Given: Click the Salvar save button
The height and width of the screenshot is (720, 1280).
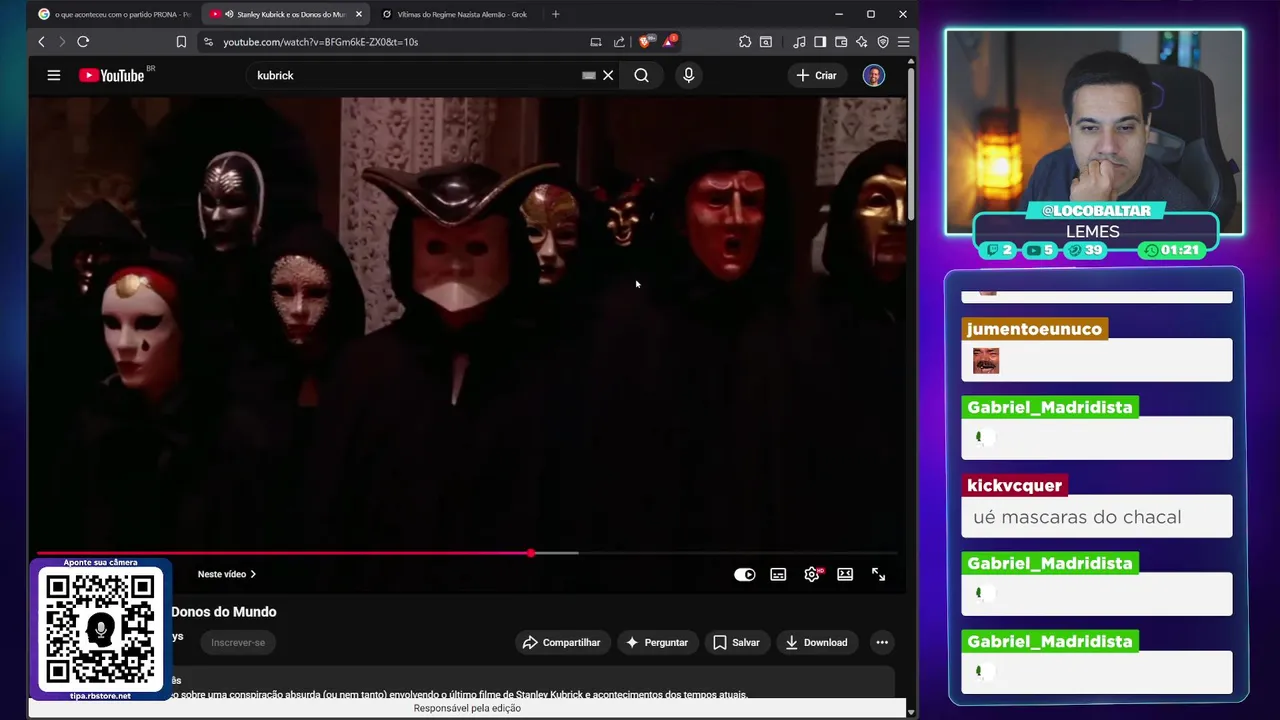Looking at the screenshot, I should [x=736, y=642].
